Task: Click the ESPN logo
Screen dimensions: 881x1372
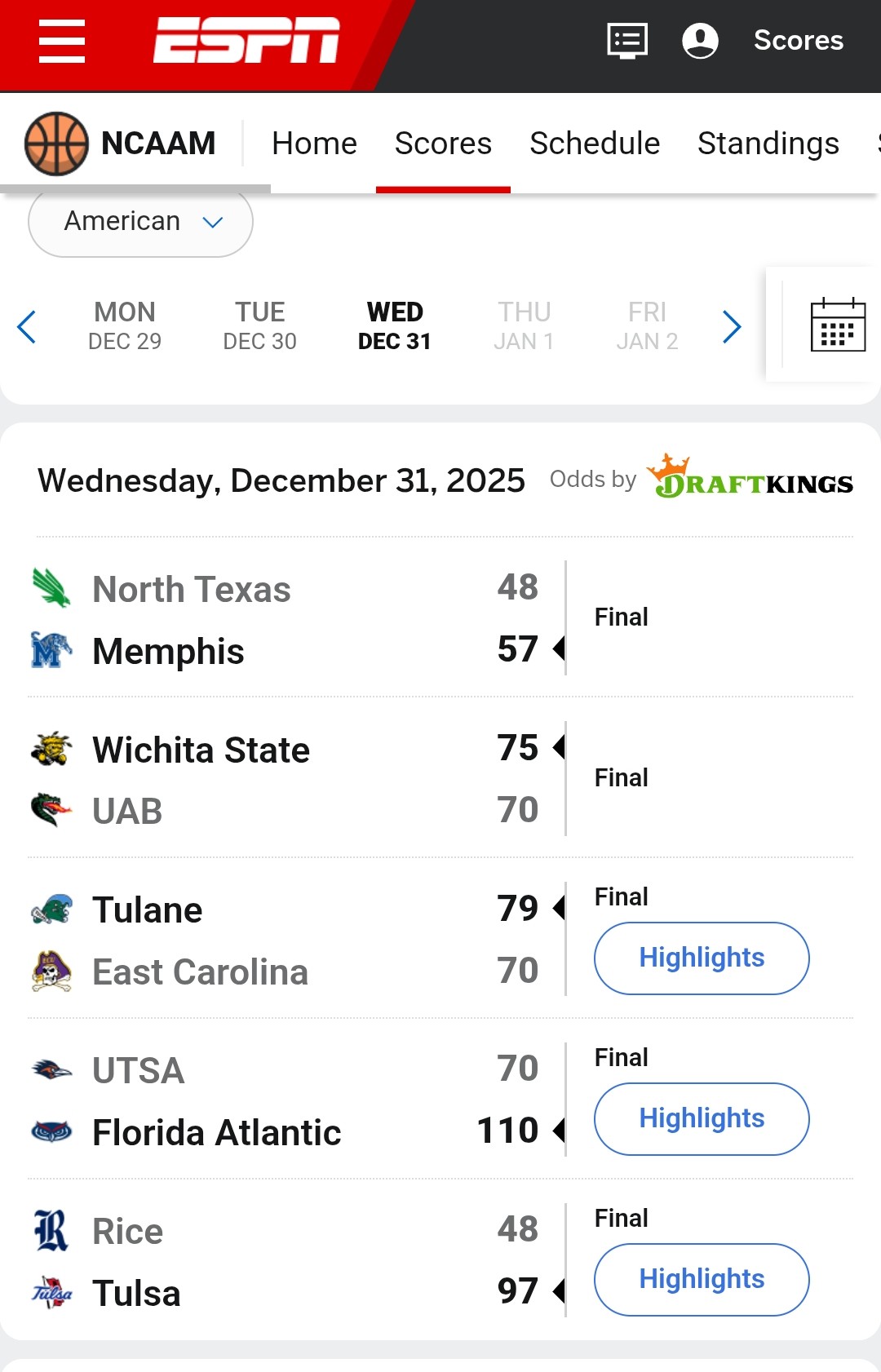Action: pos(246,40)
